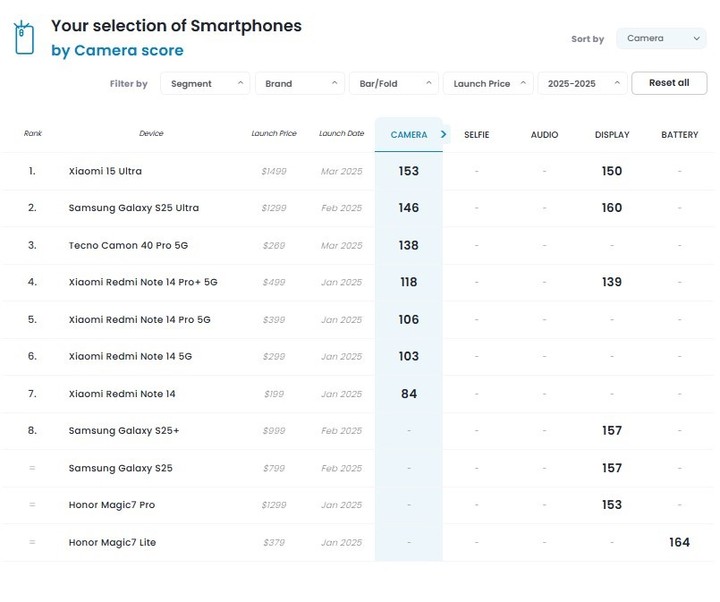The height and width of the screenshot is (602, 720).
Task: Open the Samsung Galaxy S25 link
Action: (120, 468)
